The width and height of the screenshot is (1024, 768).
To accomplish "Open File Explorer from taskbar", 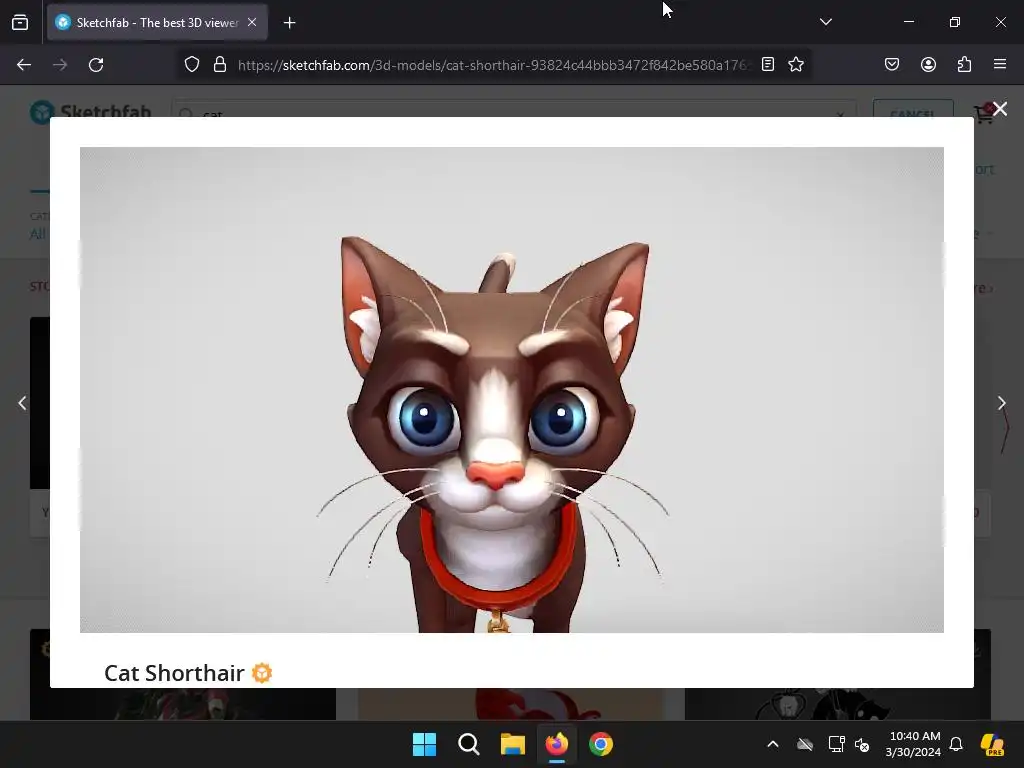I will 513,744.
